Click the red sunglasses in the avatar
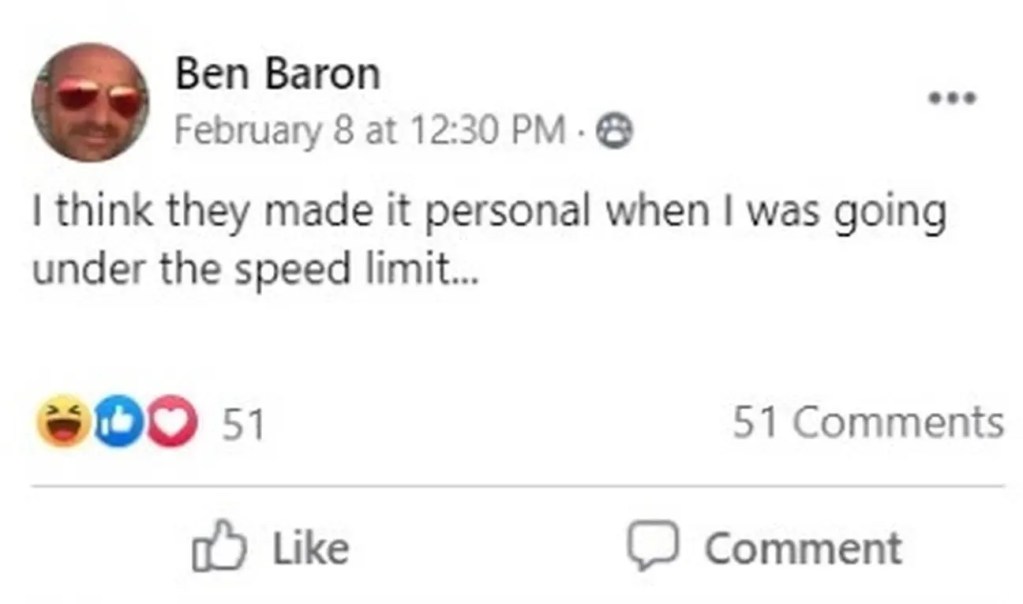 pyautogui.click(x=97, y=98)
